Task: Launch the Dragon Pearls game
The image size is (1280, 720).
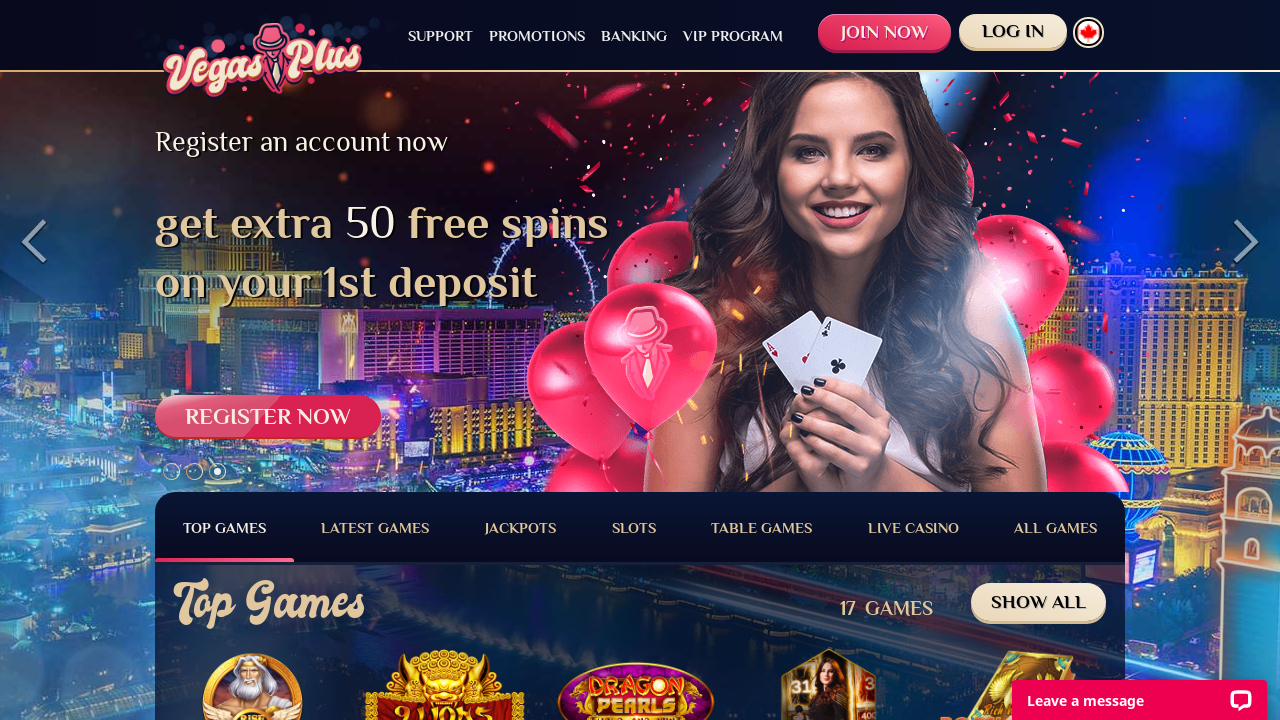Action: [636, 691]
